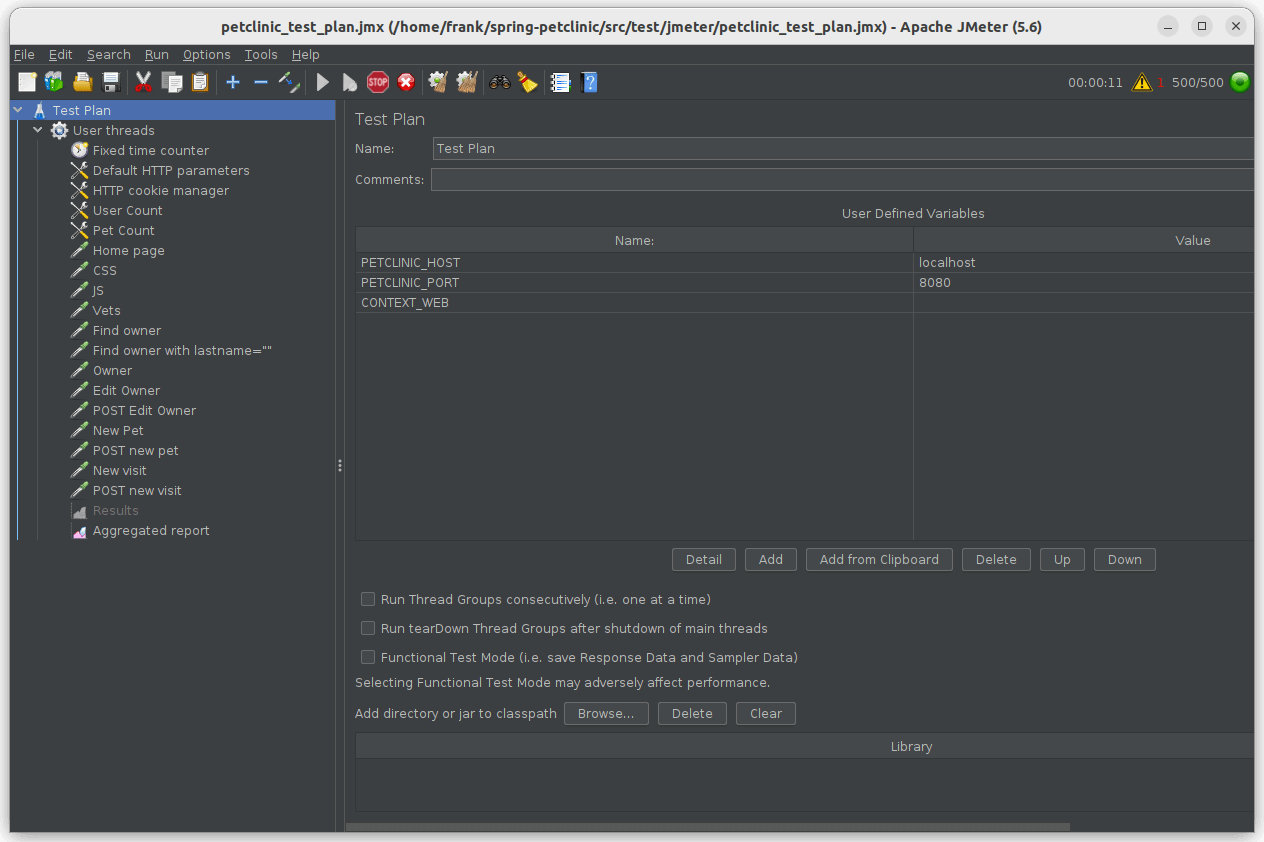Screen dimensions: 1264x842
Task: Select the Fixed time counter timer icon
Action: [x=80, y=150]
